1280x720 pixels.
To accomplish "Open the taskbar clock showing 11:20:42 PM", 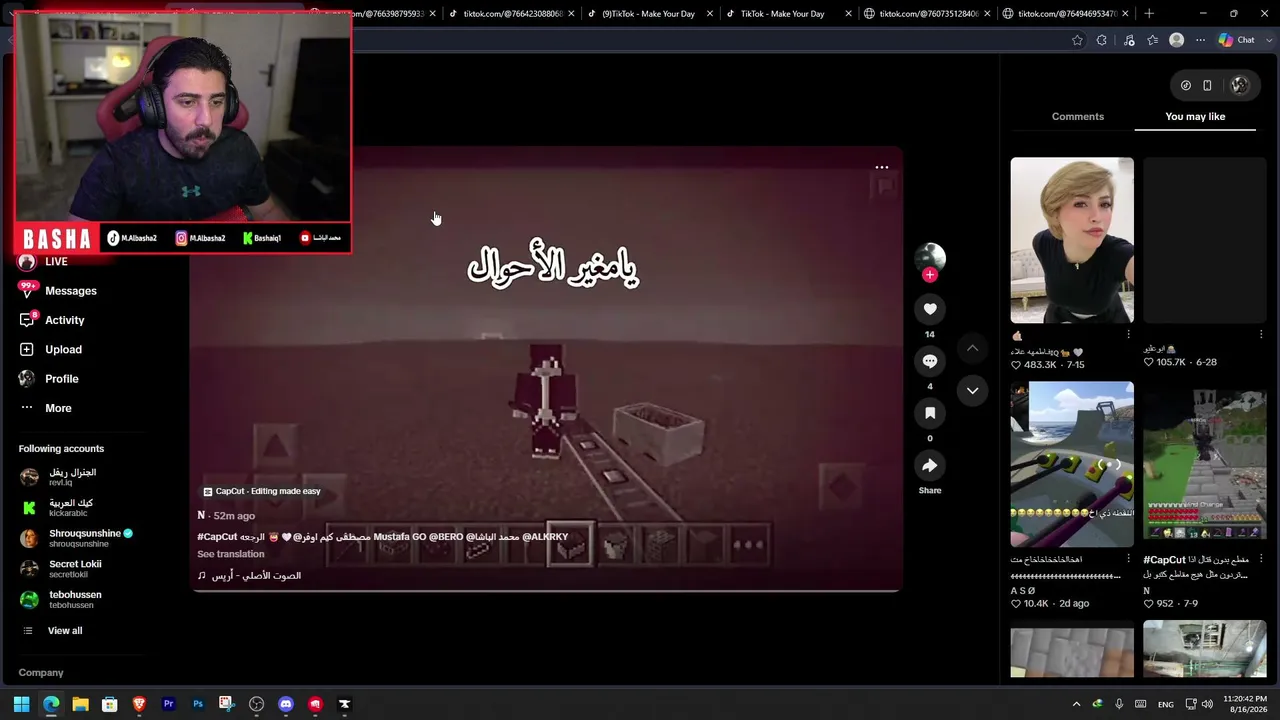I will (x=1243, y=704).
